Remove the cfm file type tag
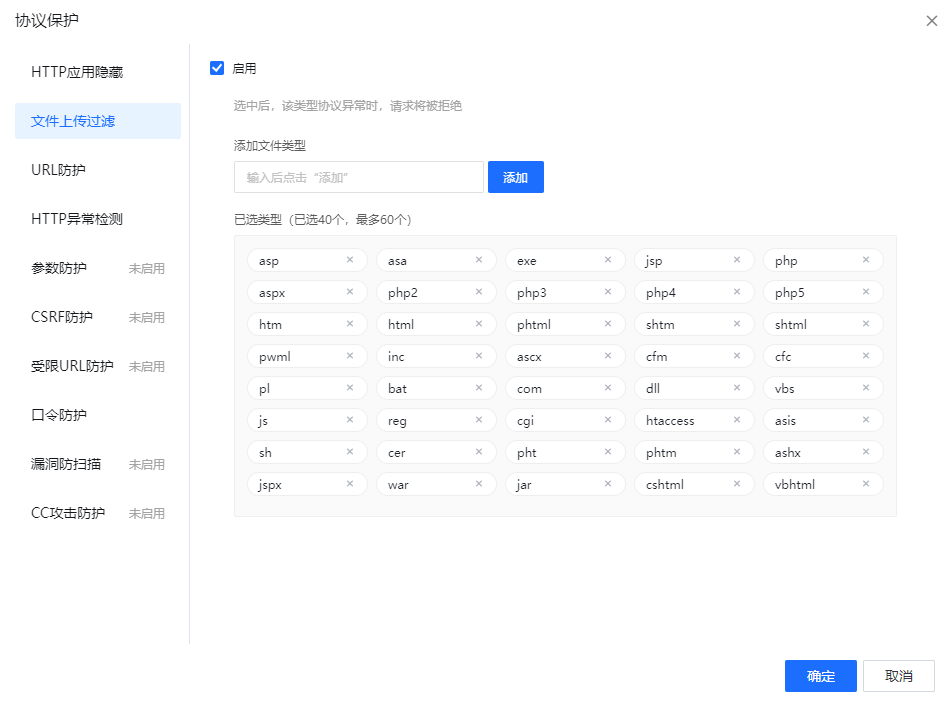This screenshot has width=951, height=702. (737, 356)
